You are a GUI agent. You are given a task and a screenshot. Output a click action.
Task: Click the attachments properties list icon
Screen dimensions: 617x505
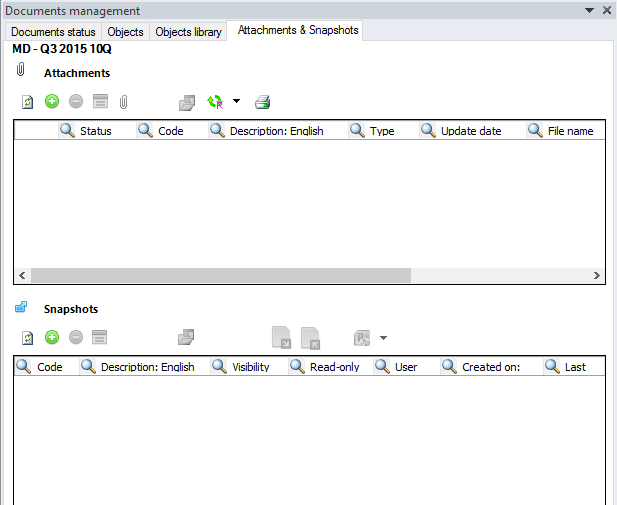[100, 101]
